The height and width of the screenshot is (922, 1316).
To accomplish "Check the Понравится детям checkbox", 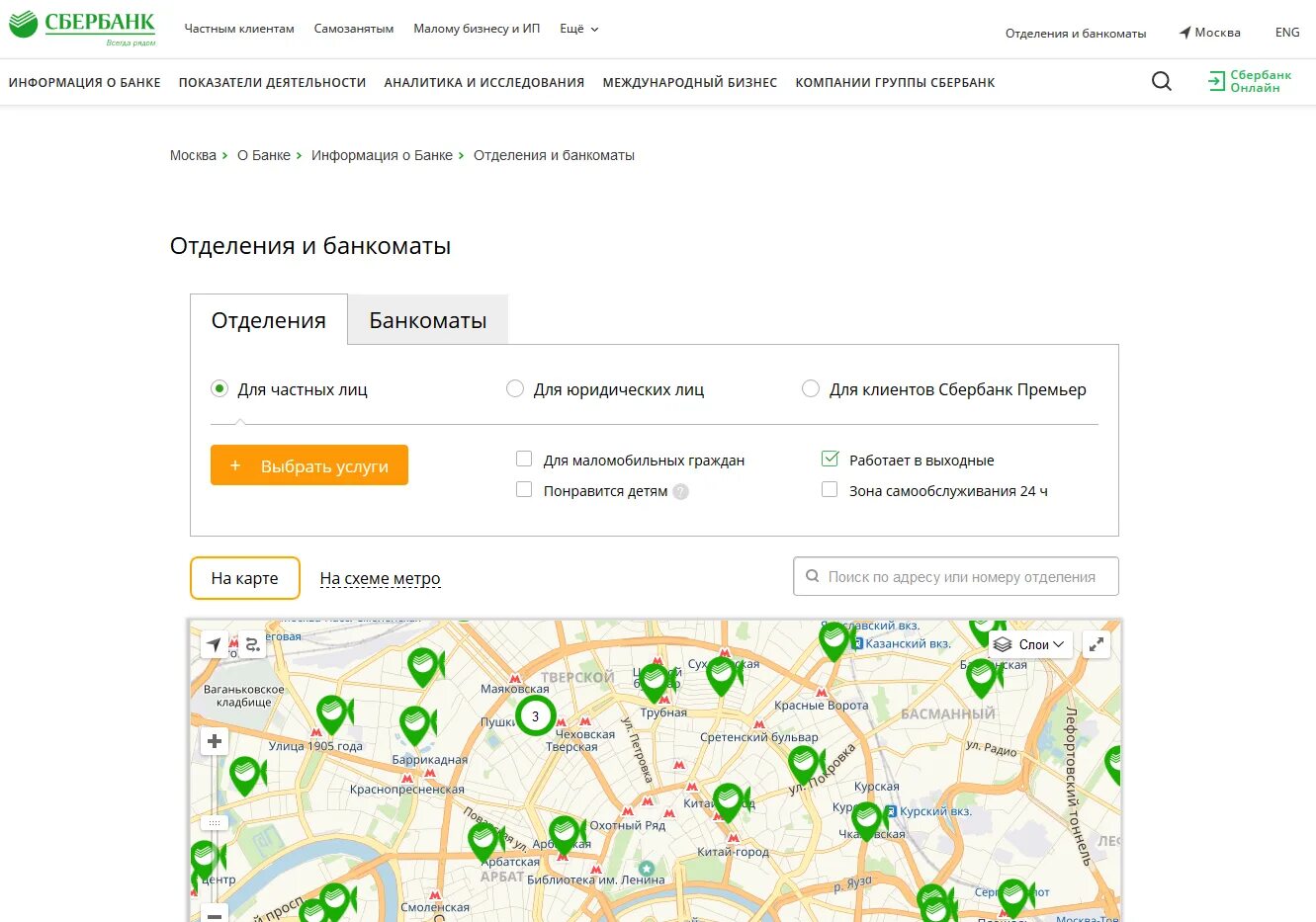I will tap(524, 489).
